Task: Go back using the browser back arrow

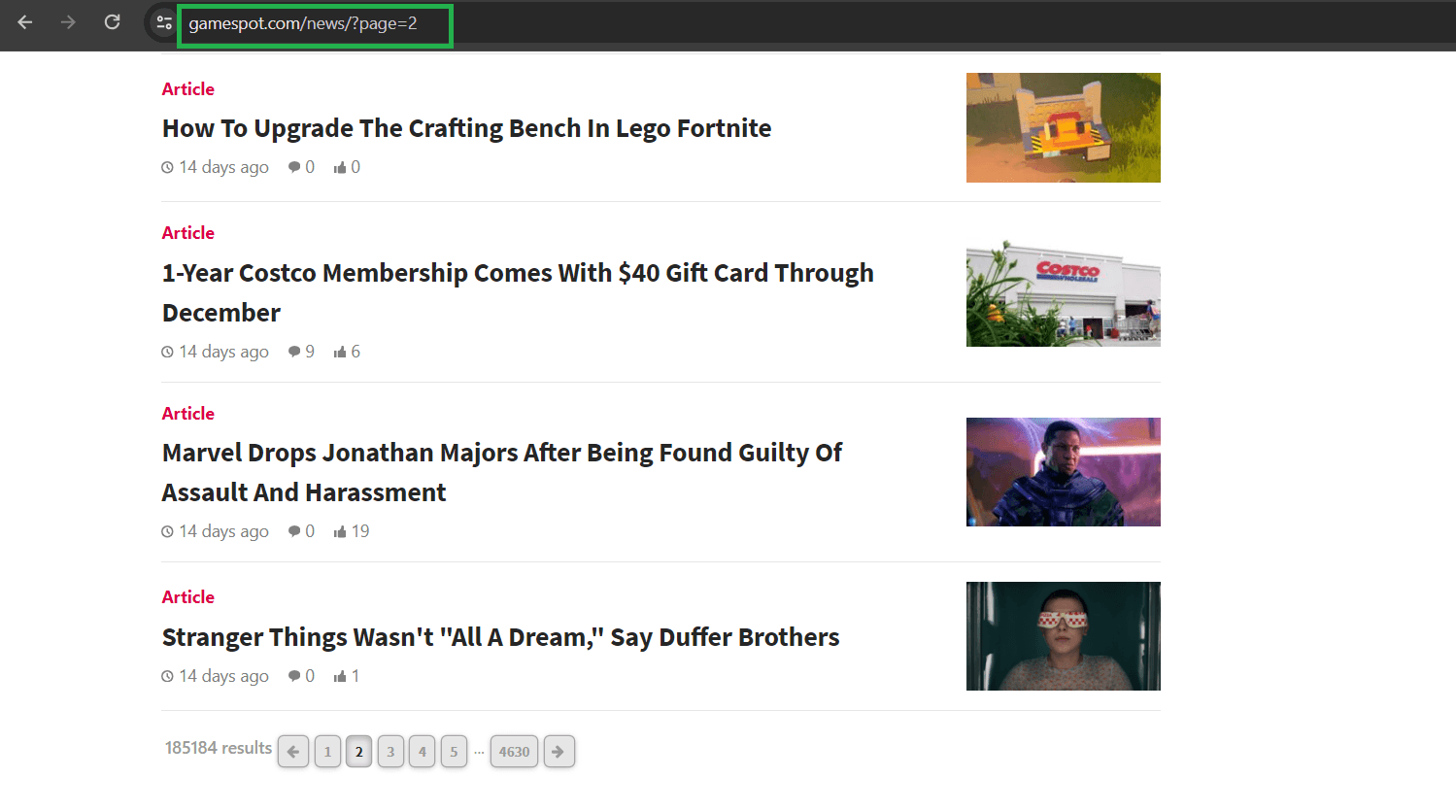Action: tap(25, 22)
